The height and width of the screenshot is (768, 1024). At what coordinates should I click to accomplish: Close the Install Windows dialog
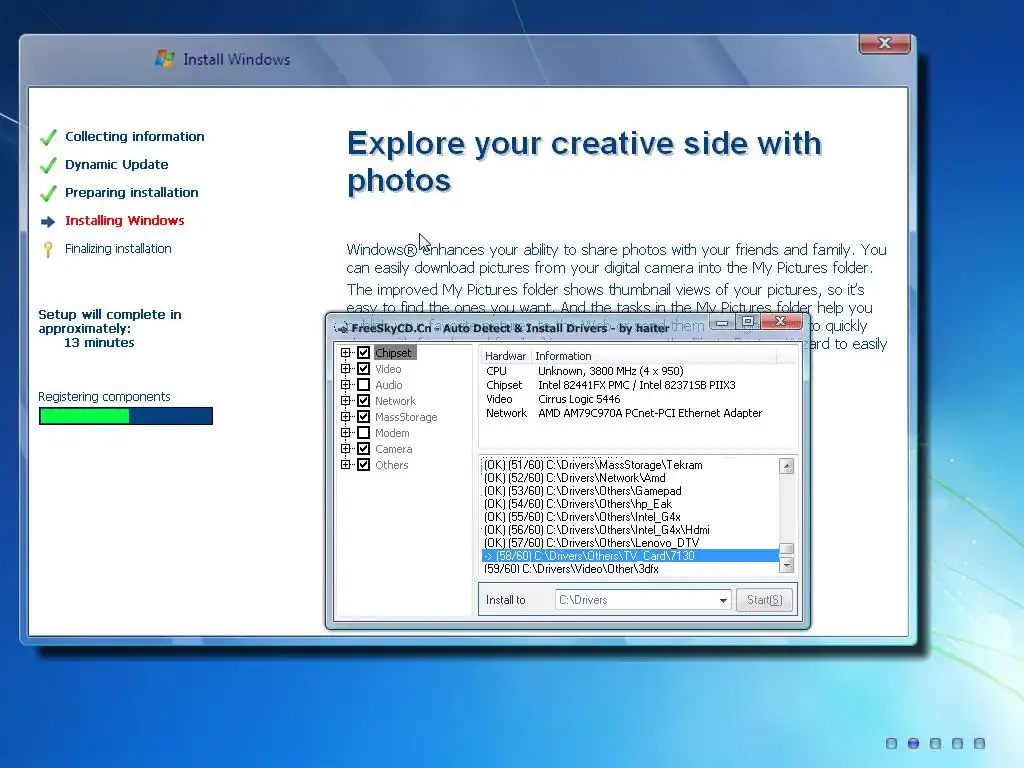(x=884, y=43)
